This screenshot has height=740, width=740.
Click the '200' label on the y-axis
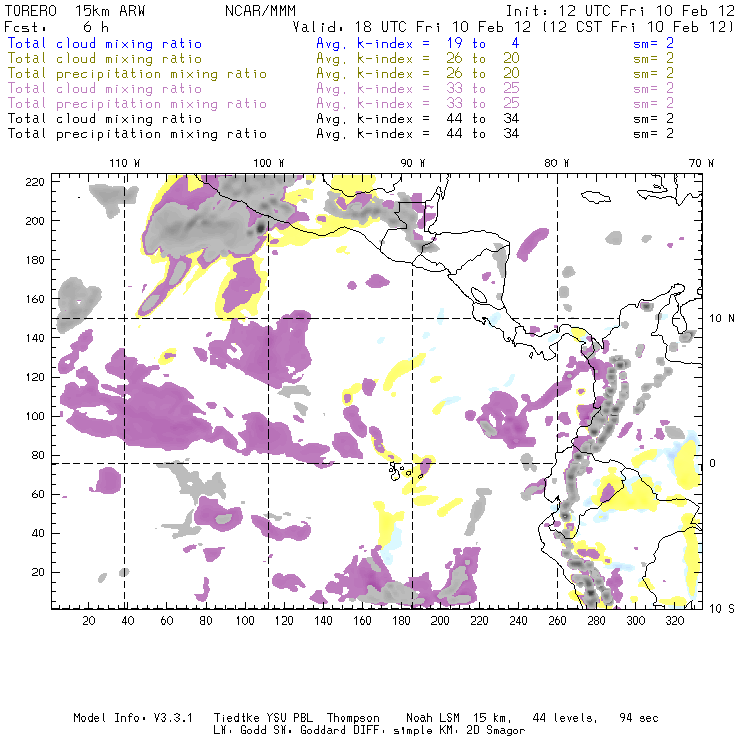[35, 221]
